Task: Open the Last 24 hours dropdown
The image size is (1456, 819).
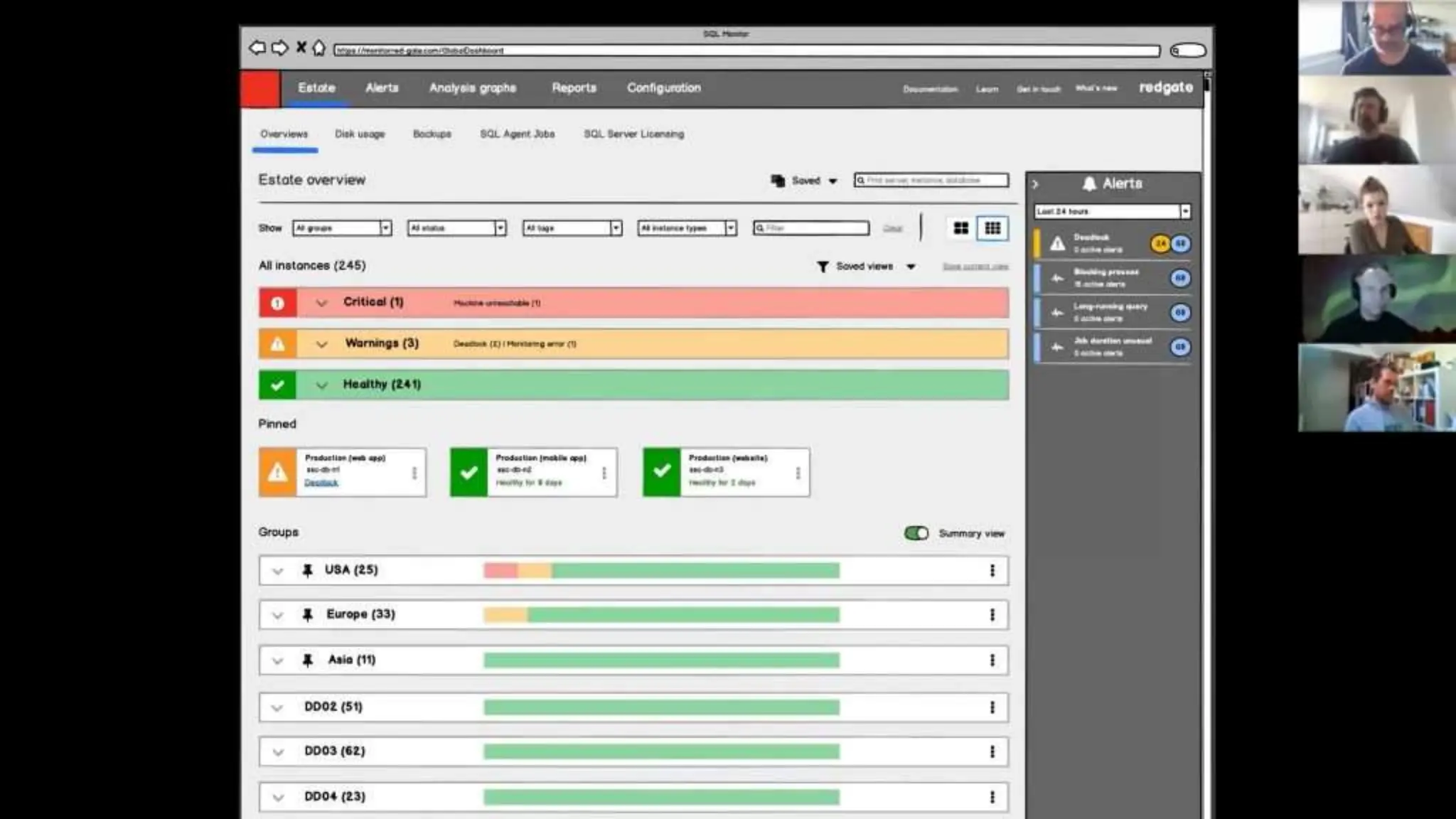Action: 1112,211
